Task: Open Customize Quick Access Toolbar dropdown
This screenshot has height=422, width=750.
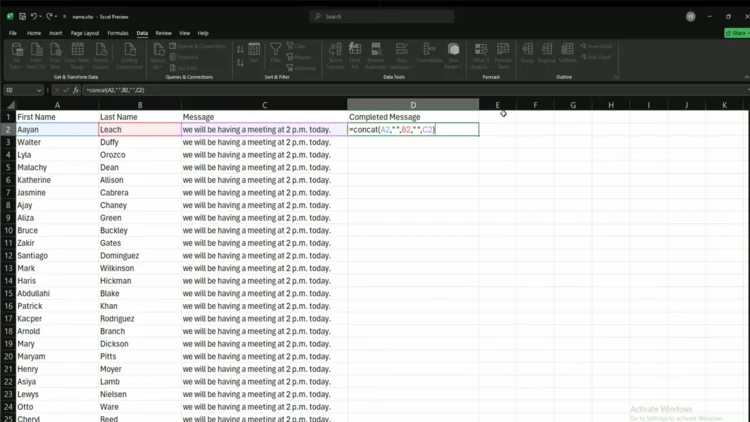Action: [x=65, y=17]
